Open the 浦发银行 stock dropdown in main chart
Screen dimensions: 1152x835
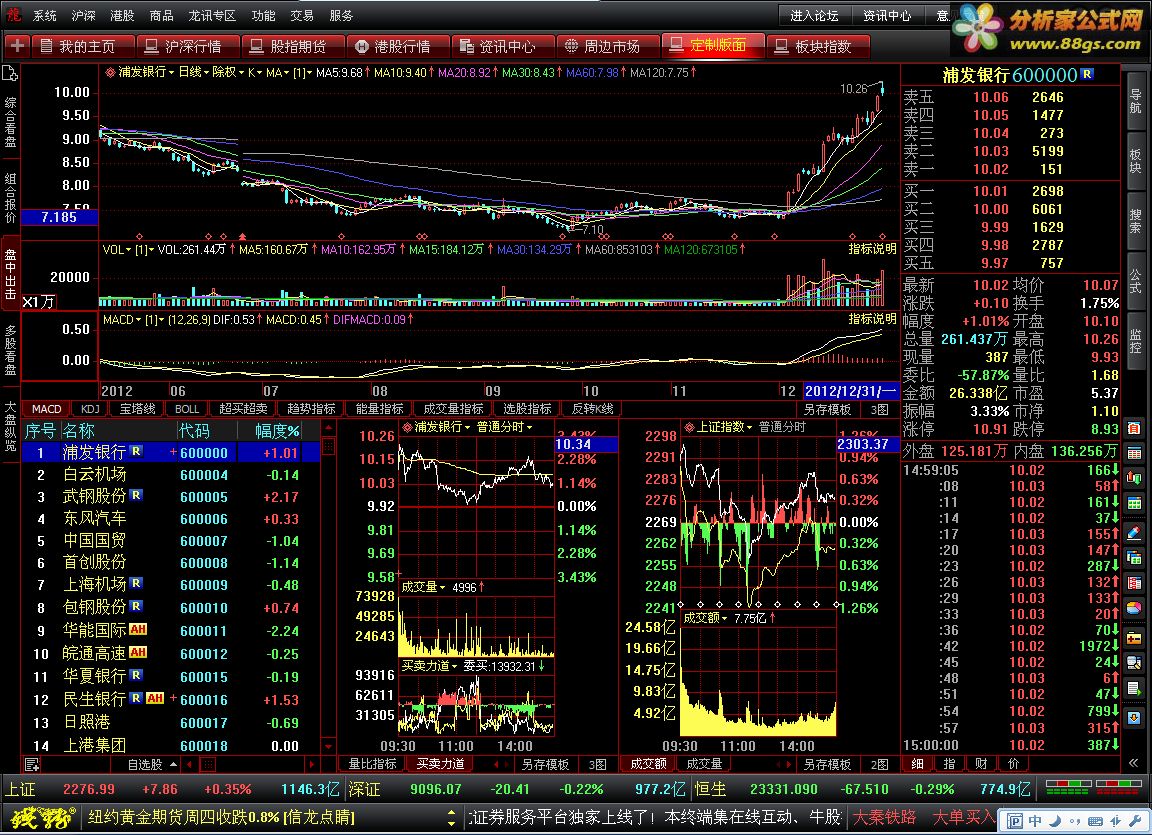(x=146, y=73)
